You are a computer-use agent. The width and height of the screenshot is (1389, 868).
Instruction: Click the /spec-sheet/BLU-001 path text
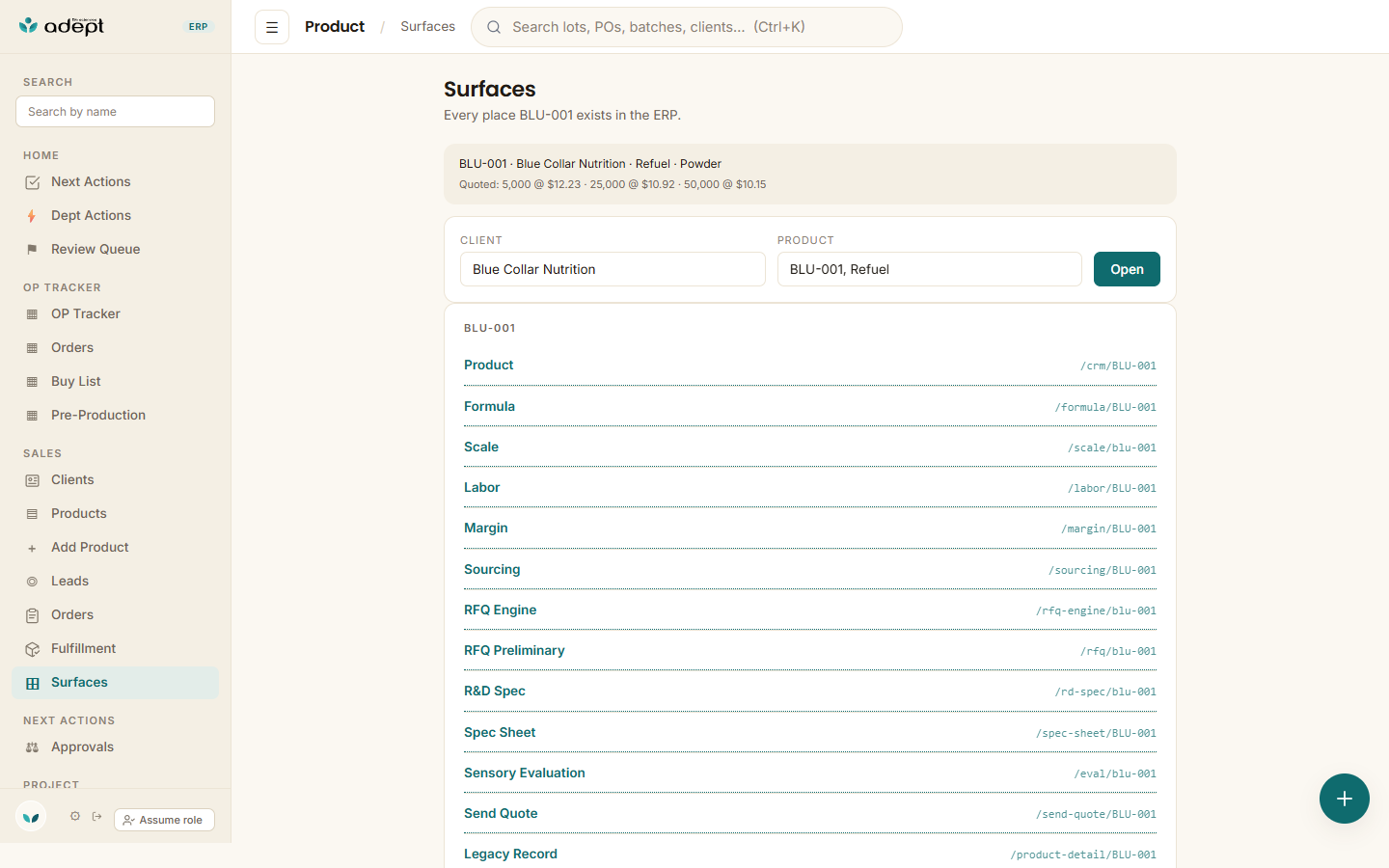(x=1096, y=733)
